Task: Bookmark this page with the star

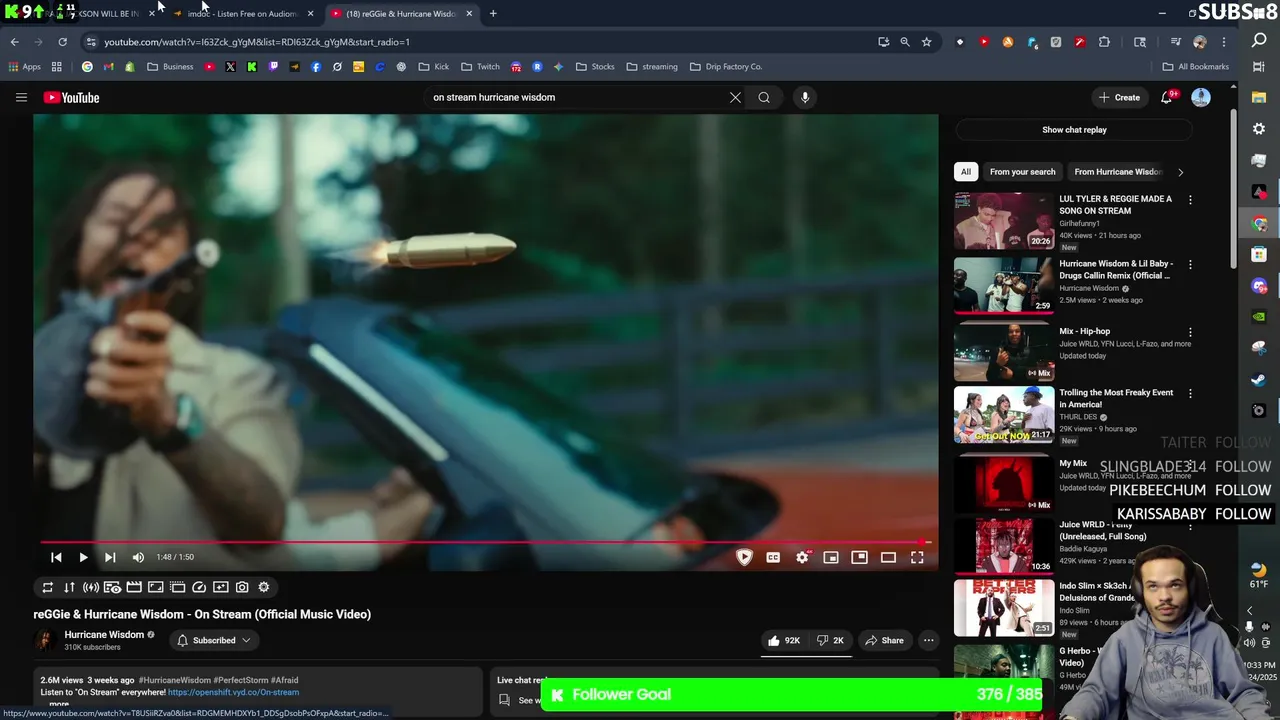Action: (x=927, y=42)
